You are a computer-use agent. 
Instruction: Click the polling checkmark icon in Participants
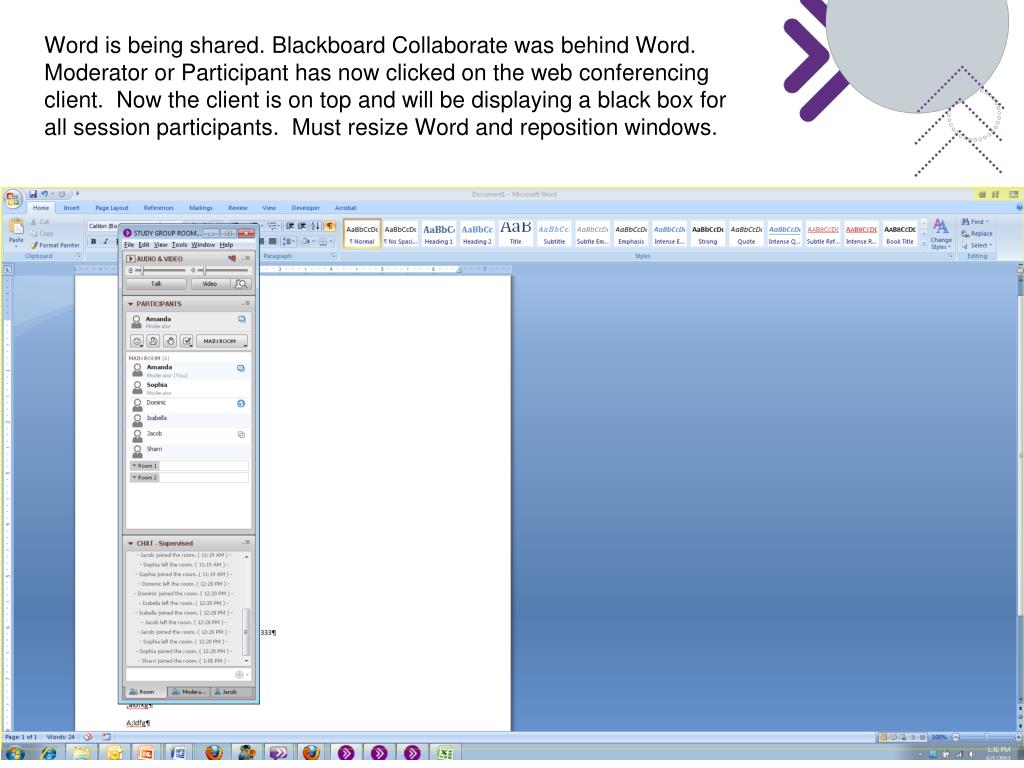(x=187, y=342)
